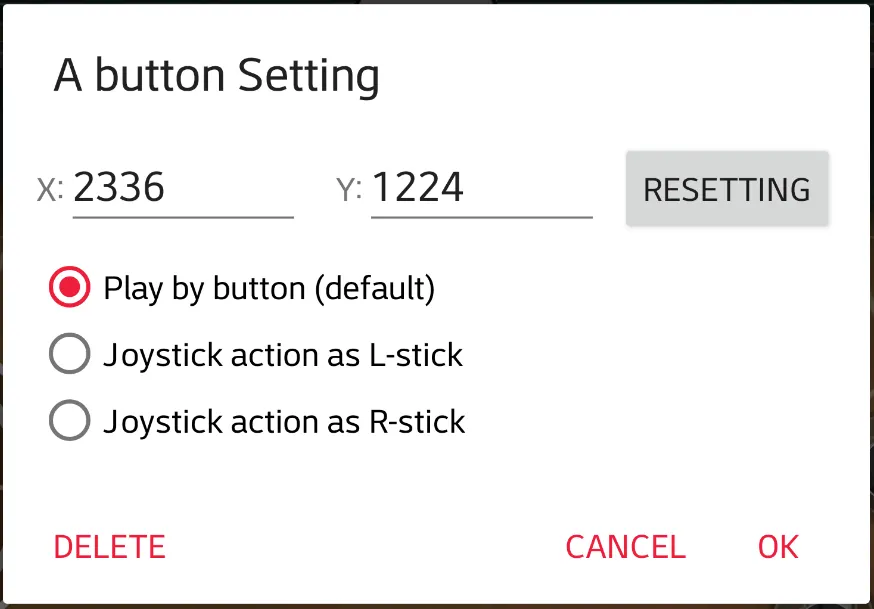The height and width of the screenshot is (609, 874).
Task: Confirm the settings with OK
Action: pos(778,547)
